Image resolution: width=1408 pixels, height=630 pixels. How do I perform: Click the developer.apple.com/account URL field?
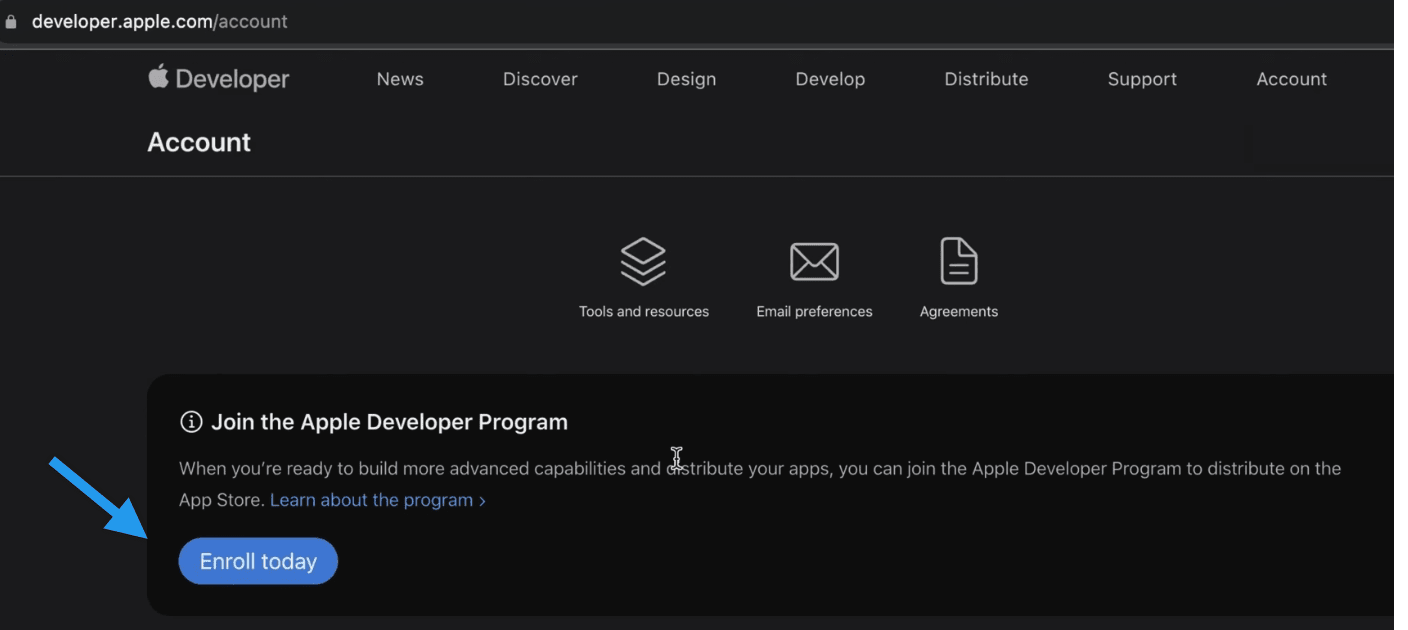[x=160, y=21]
